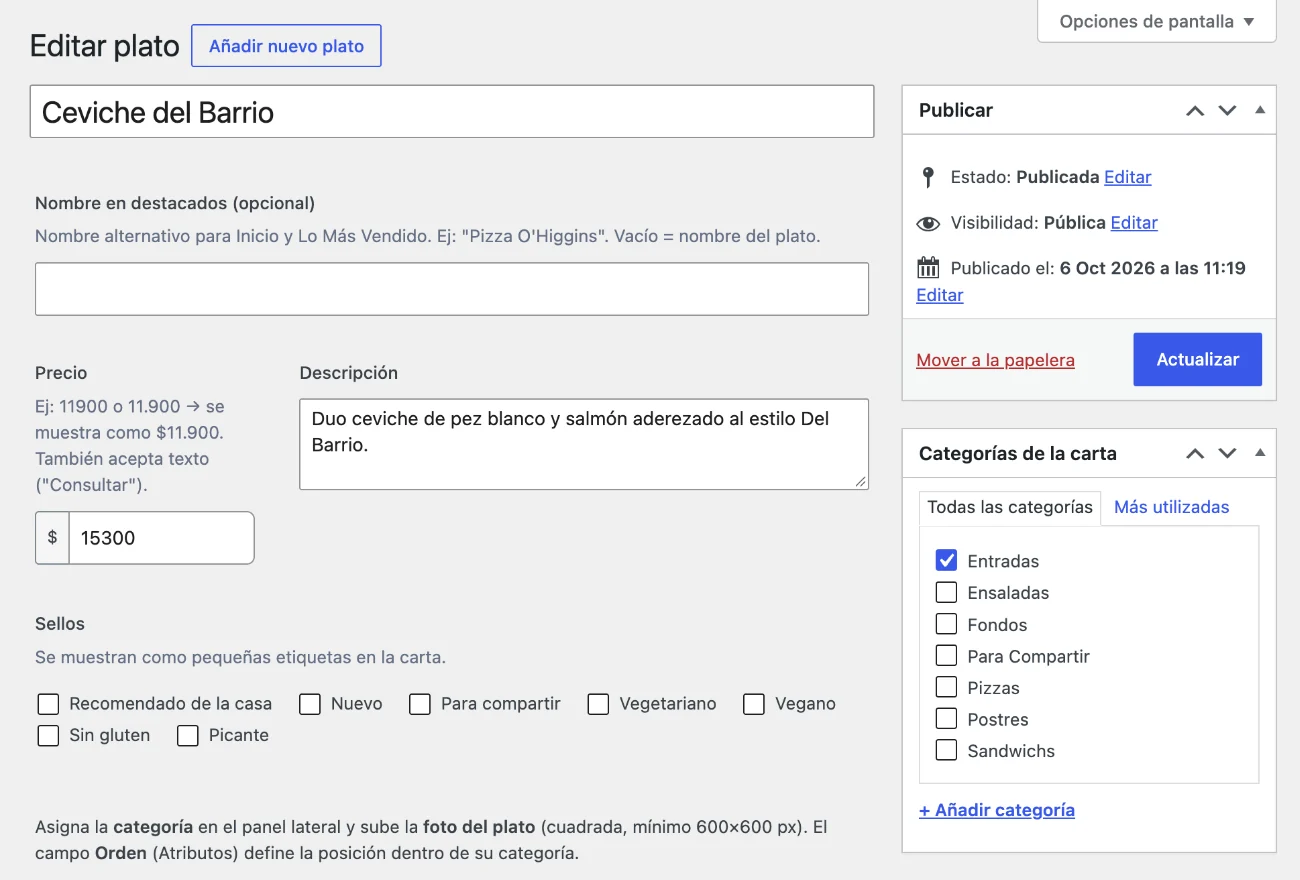Image resolution: width=1300 pixels, height=880 pixels.
Task: Edit the Visibilidad setting
Action: point(1134,223)
